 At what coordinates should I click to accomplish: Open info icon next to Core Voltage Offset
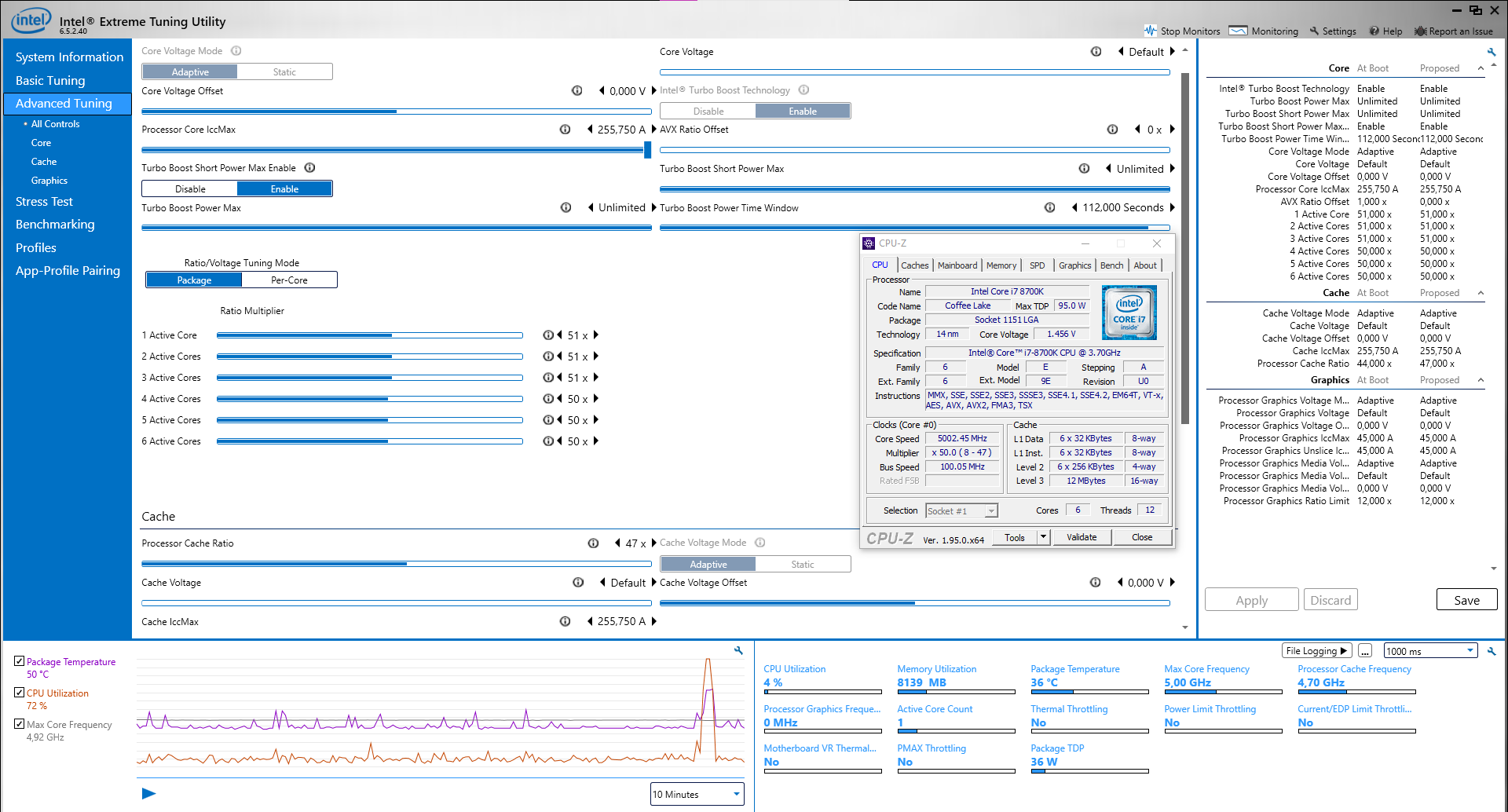(576, 91)
